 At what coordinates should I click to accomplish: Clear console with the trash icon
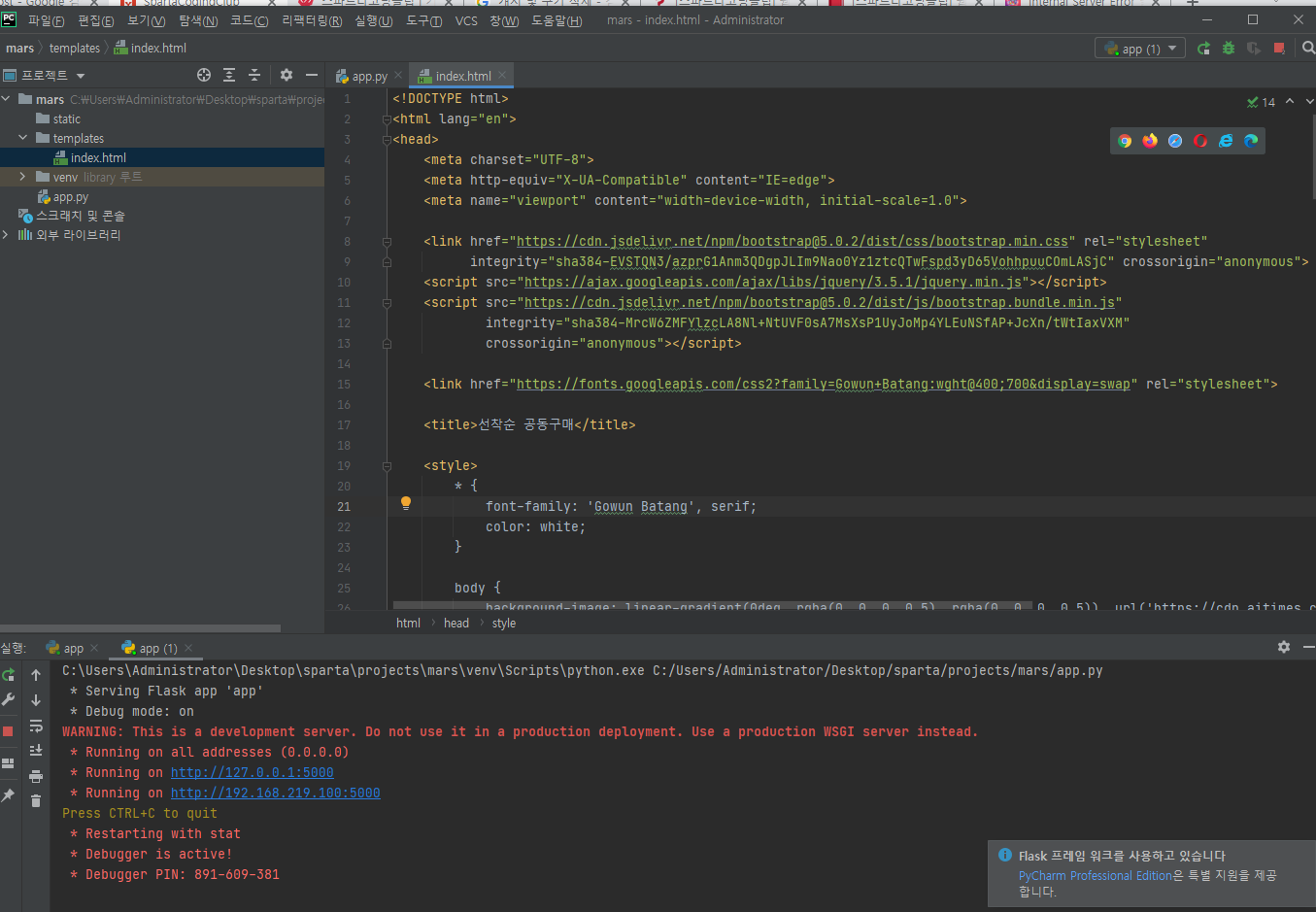tap(36, 800)
